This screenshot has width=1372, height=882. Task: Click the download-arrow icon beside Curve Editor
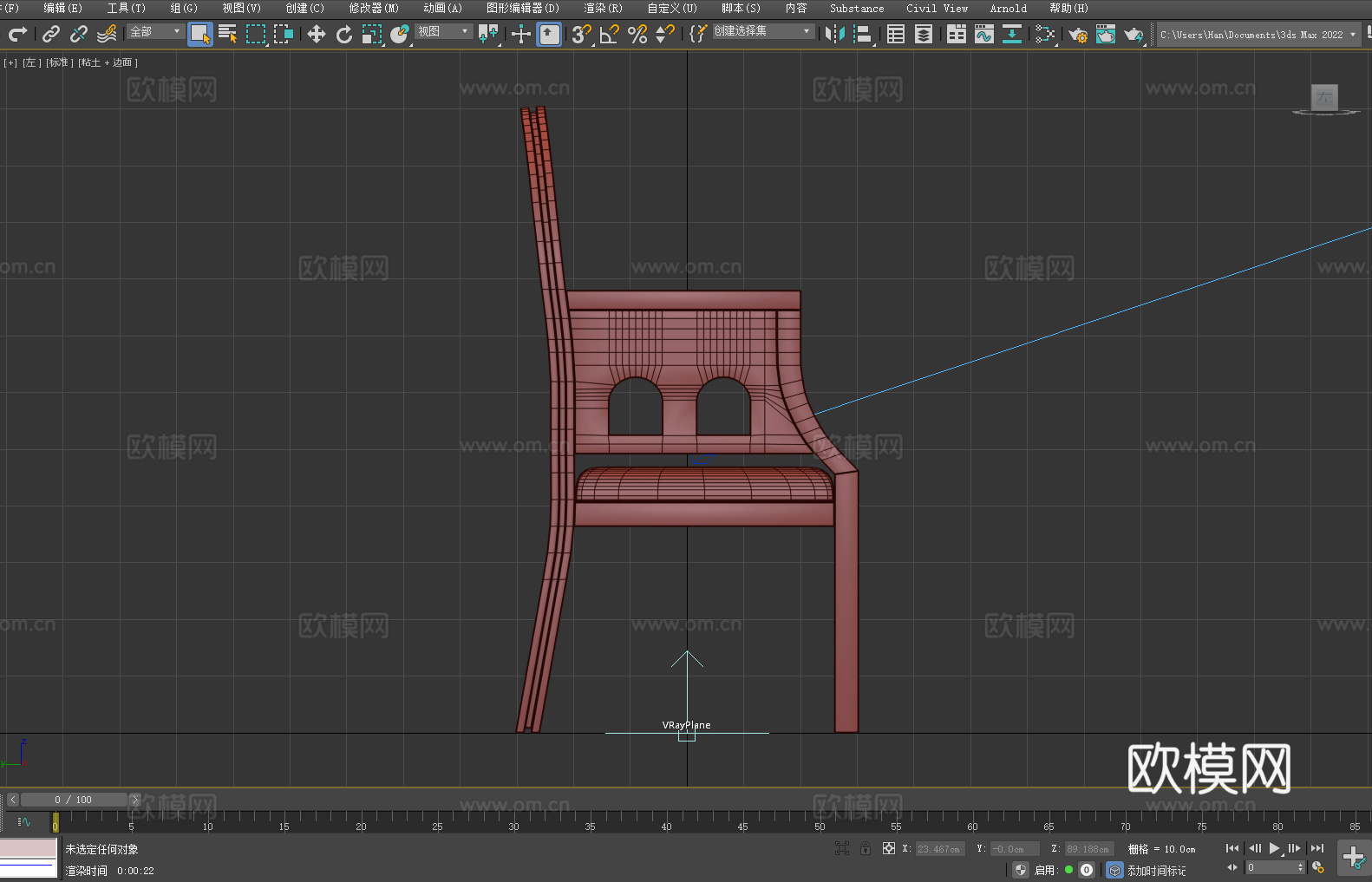click(1012, 34)
